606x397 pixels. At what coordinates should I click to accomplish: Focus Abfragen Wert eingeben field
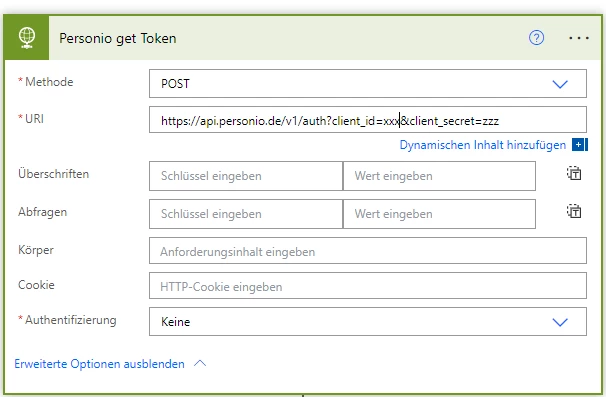click(x=439, y=214)
